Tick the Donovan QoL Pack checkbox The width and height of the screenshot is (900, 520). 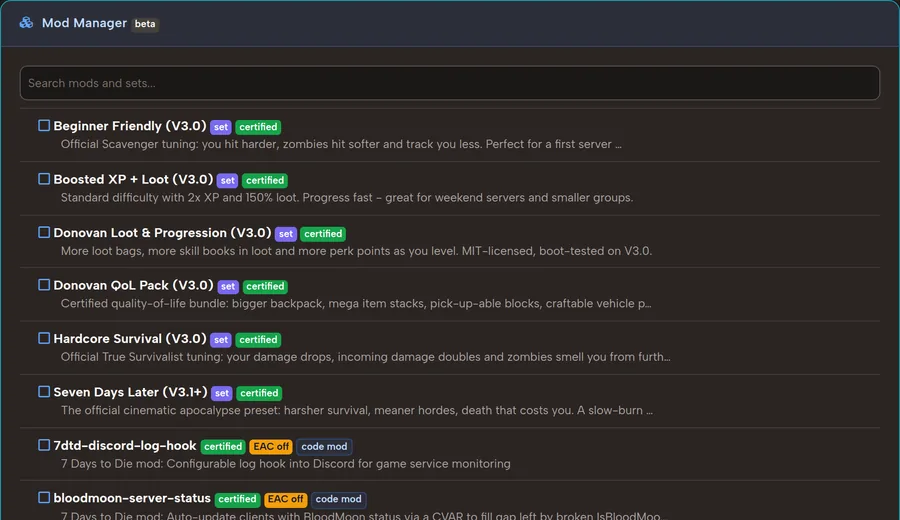coord(44,285)
